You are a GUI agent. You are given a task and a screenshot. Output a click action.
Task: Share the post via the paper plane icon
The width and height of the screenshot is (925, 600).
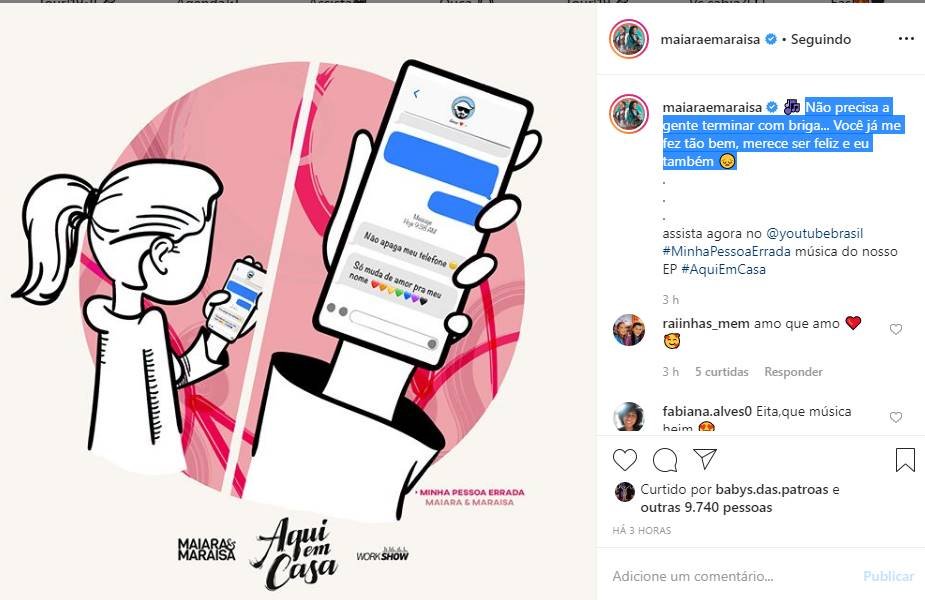(705, 459)
